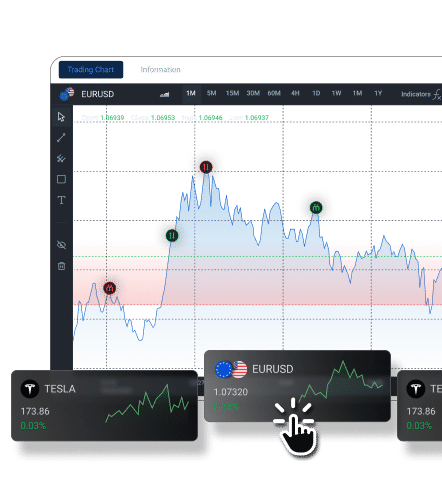Click the trash delete drawings icon
Viewport: 442px width, 500px height.
click(61, 266)
